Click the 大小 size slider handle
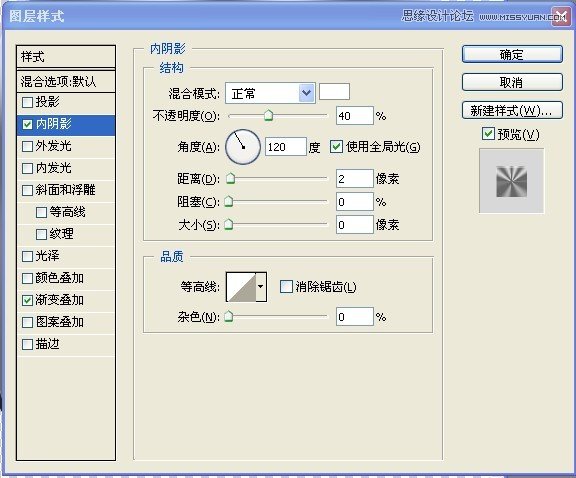This screenshot has height=478, width=576. click(228, 224)
